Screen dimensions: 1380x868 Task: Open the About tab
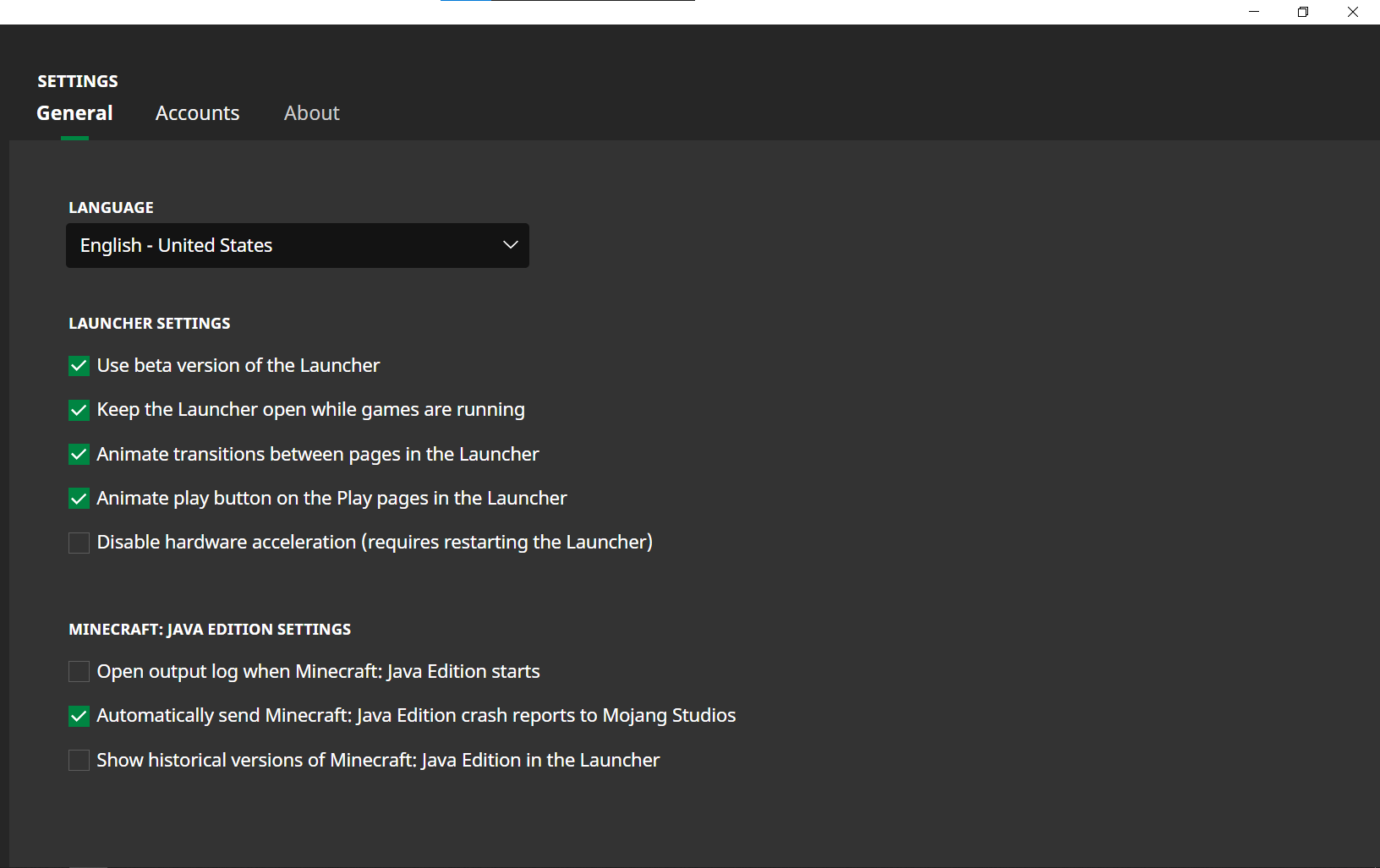[x=311, y=113]
